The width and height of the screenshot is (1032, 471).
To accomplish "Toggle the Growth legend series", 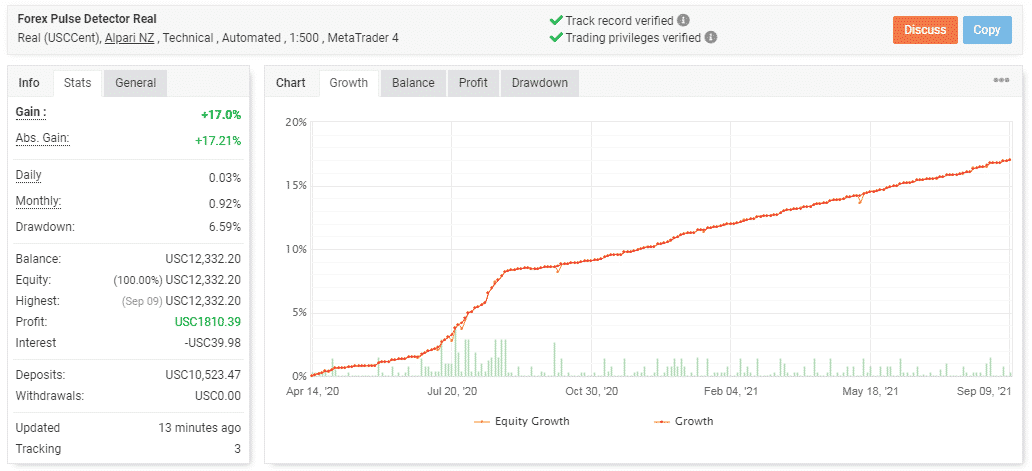I will pyautogui.click(x=683, y=421).
